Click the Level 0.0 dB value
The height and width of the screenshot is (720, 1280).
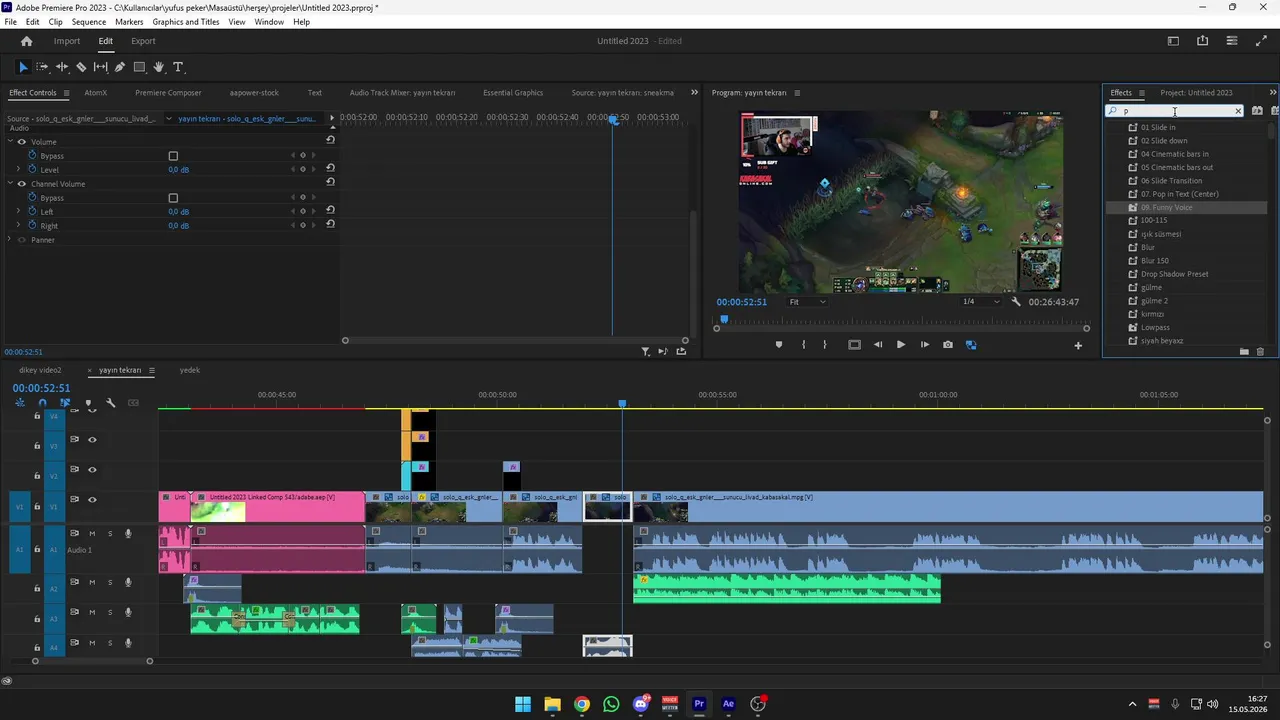179,170
